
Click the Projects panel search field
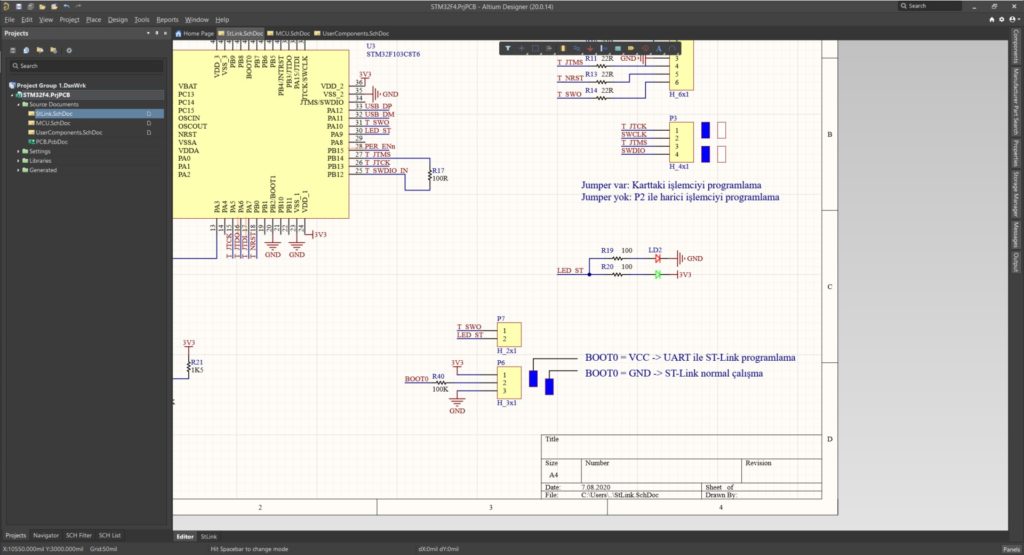pyautogui.click(x=86, y=66)
